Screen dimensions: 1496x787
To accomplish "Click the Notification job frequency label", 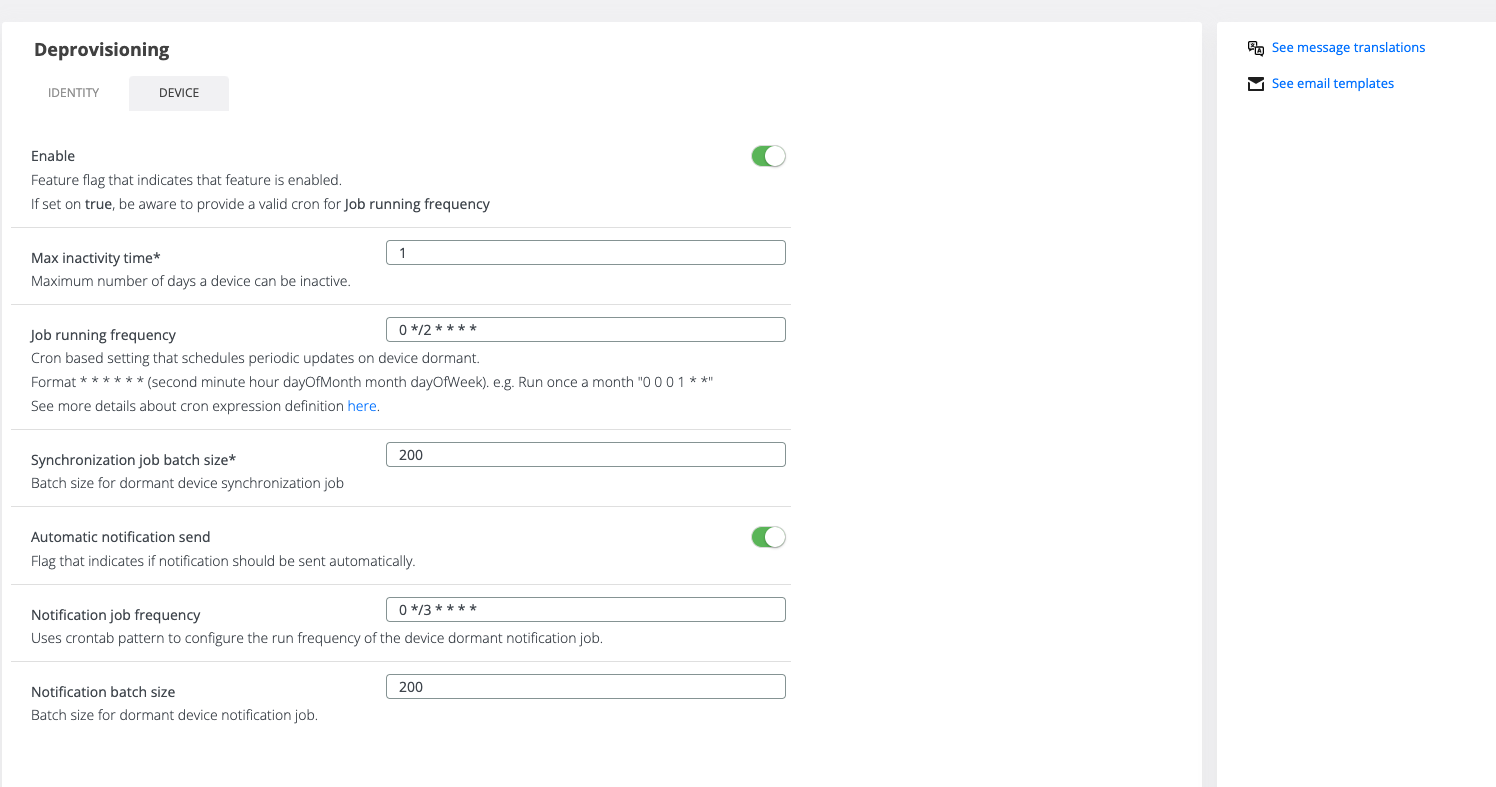I will [x=116, y=615].
